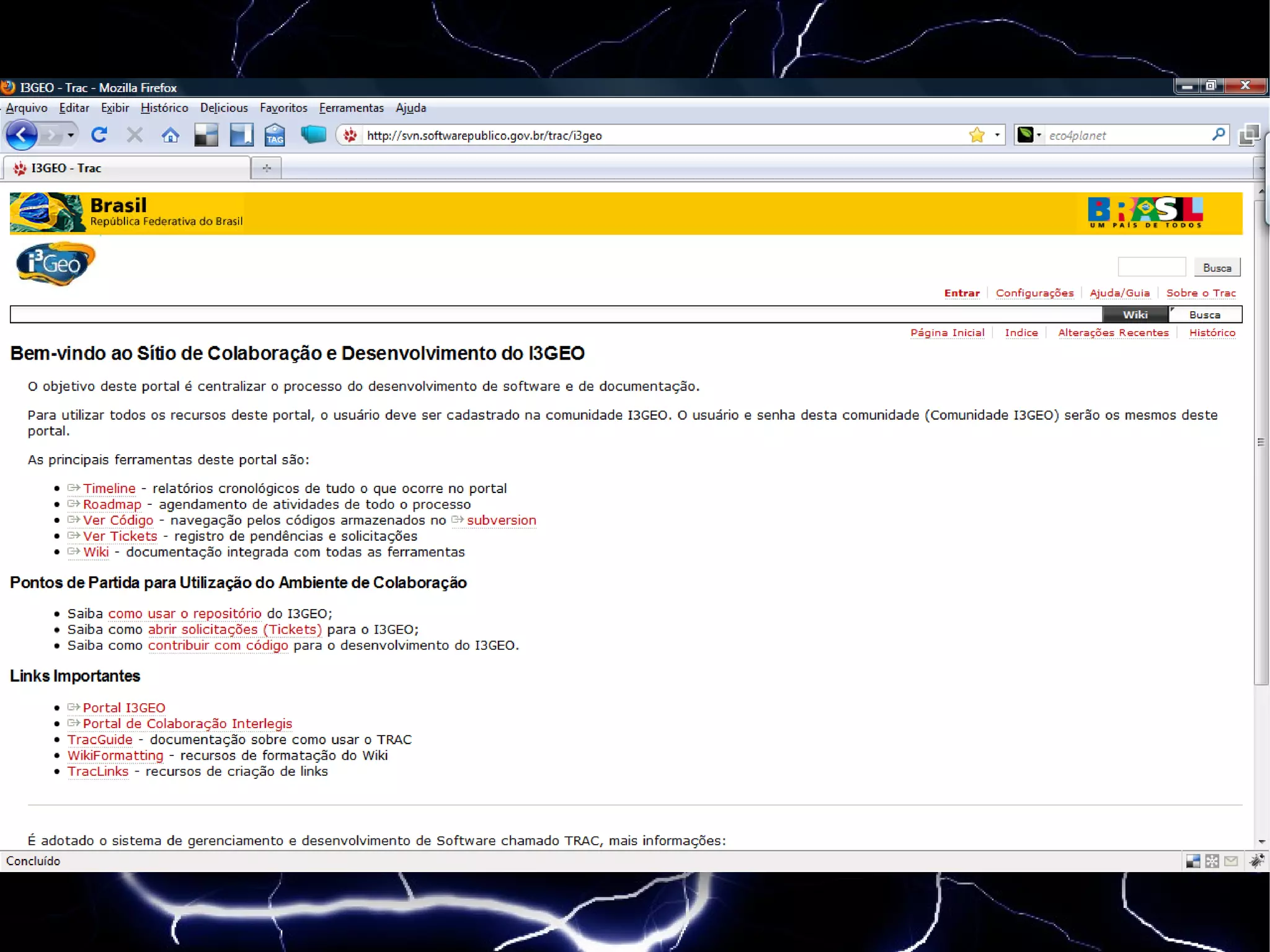Image resolution: width=1270 pixels, height=952 pixels.
Task: Open the Timeline link
Action: pyautogui.click(x=109, y=488)
